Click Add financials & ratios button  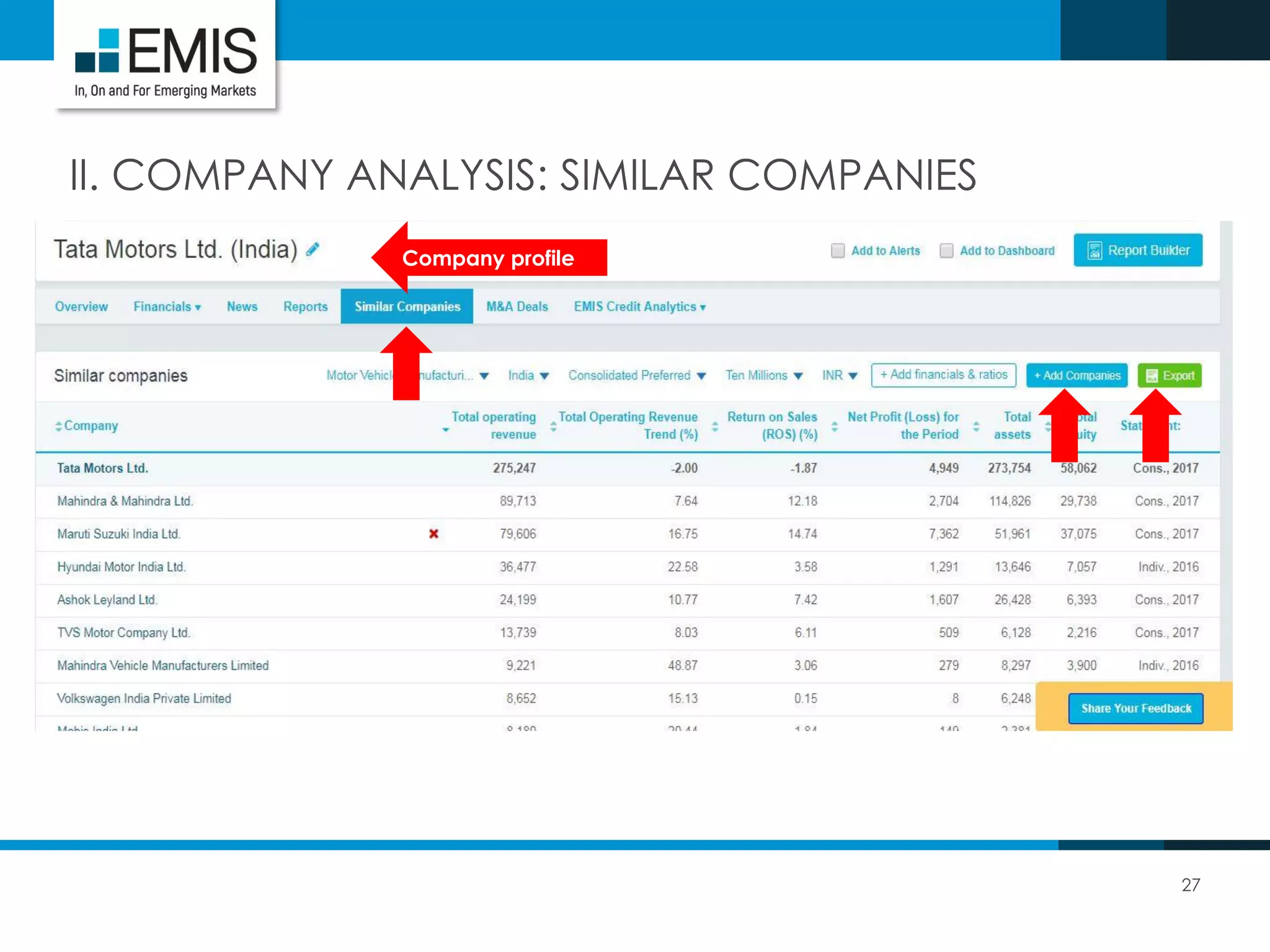click(x=943, y=375)
